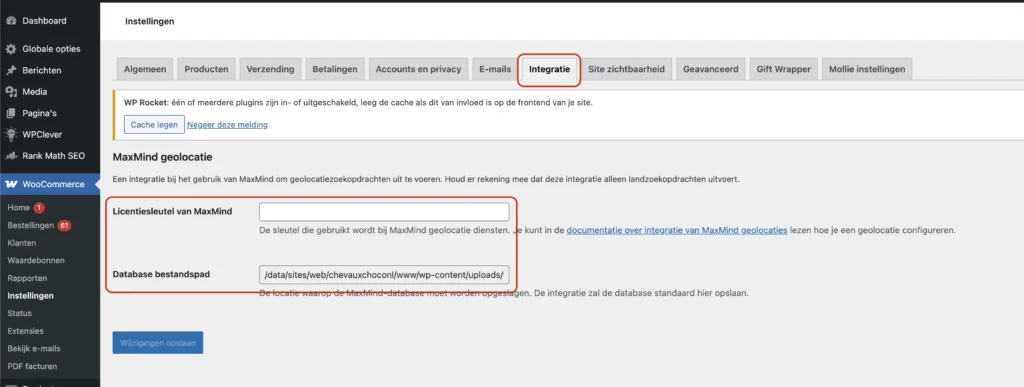Open Globale opties menu item
Screen dimensions: 1024x387
click(50, 49)
